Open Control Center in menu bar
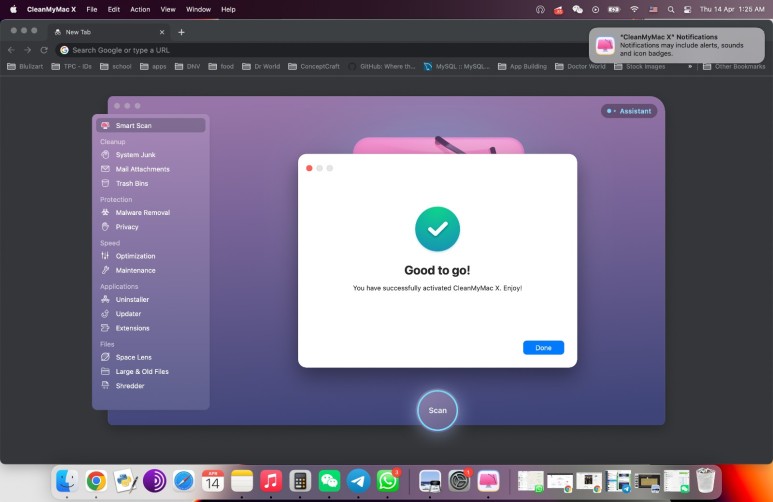The image size is (773, 502). point(687,9)
